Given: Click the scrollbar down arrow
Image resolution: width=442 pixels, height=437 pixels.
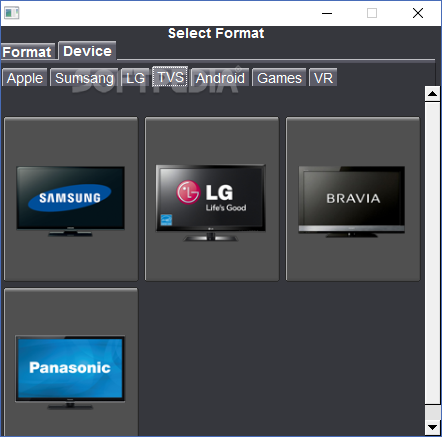Looking at the screenshot, I should [x=432, y=427].
